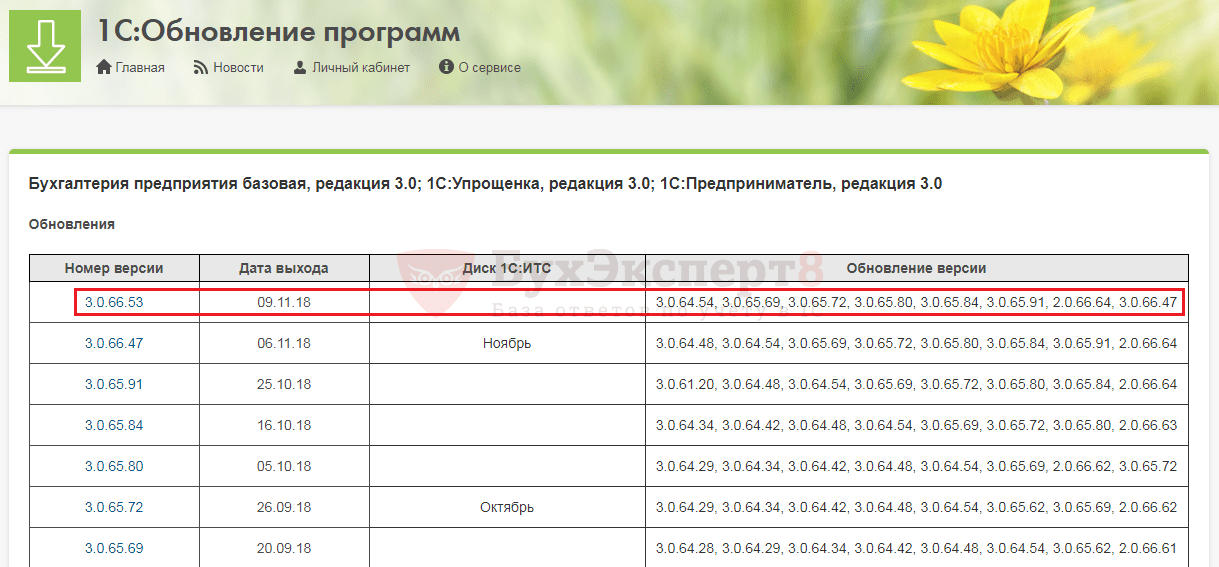
Task: Click update versions list of row 3.0.65.72
Action: click(916, 507)
